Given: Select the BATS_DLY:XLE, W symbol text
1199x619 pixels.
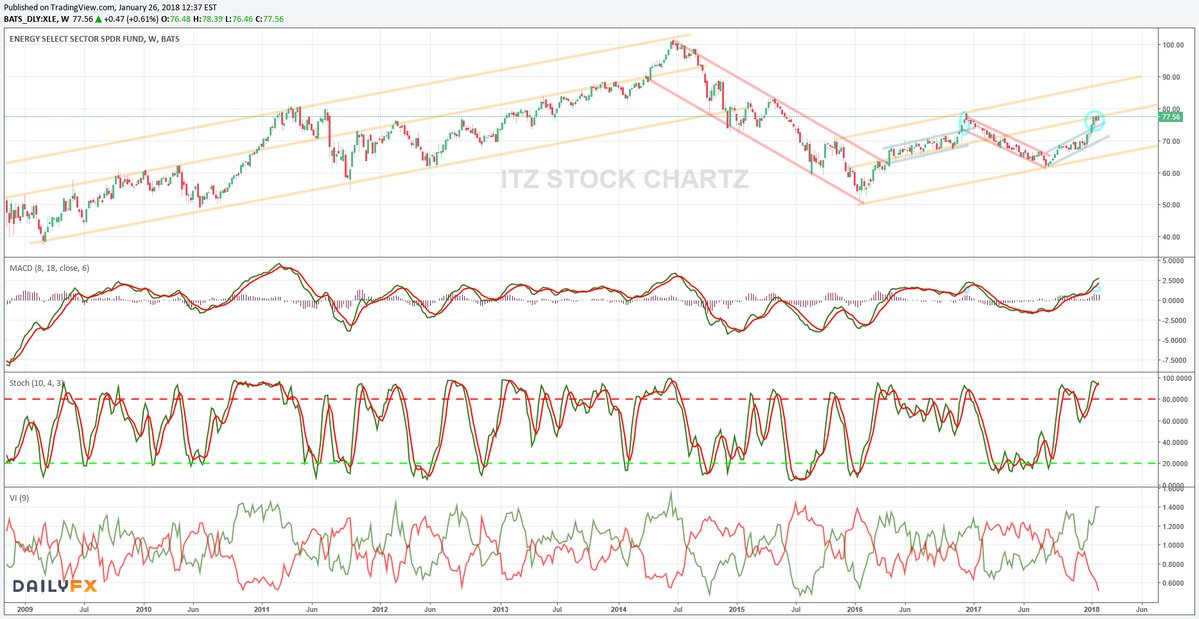Looking at the screenshot, I should point(37,18).
